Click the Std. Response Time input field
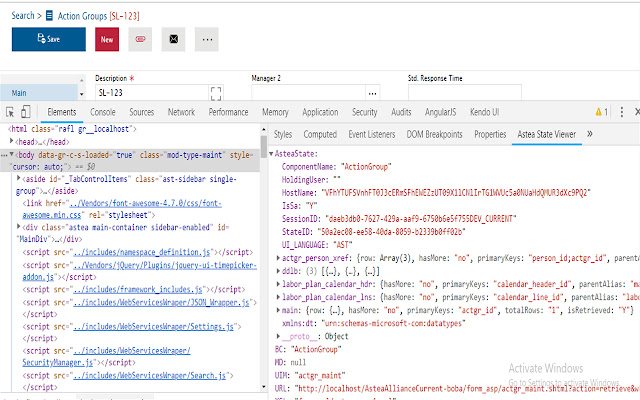This screenshot has height=400, width=640. click(x=464, y=93)
